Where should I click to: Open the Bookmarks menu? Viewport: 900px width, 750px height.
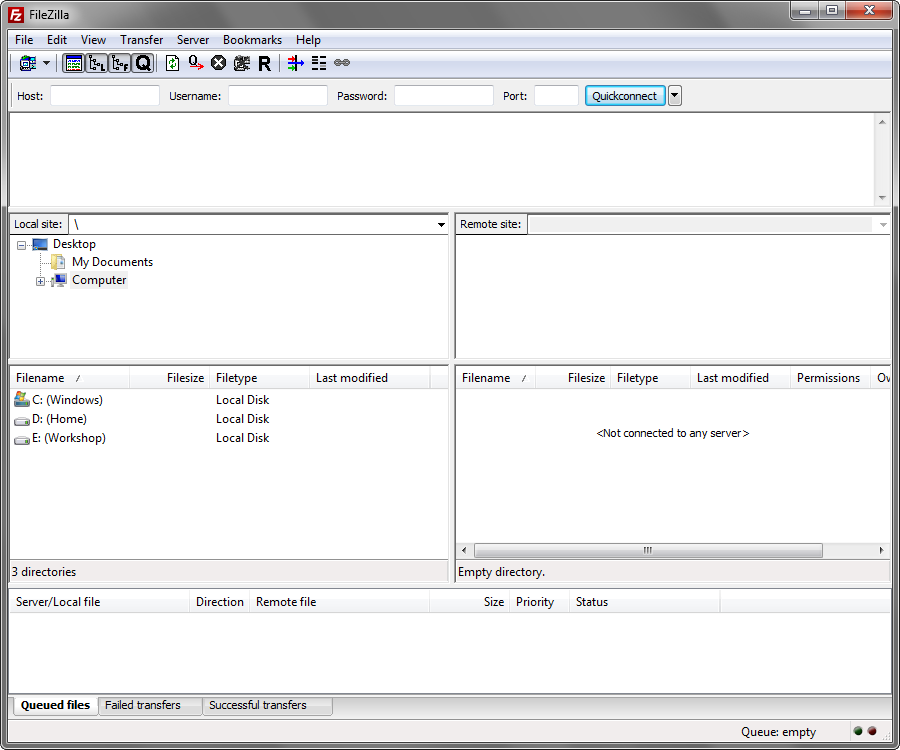[253, 40]
